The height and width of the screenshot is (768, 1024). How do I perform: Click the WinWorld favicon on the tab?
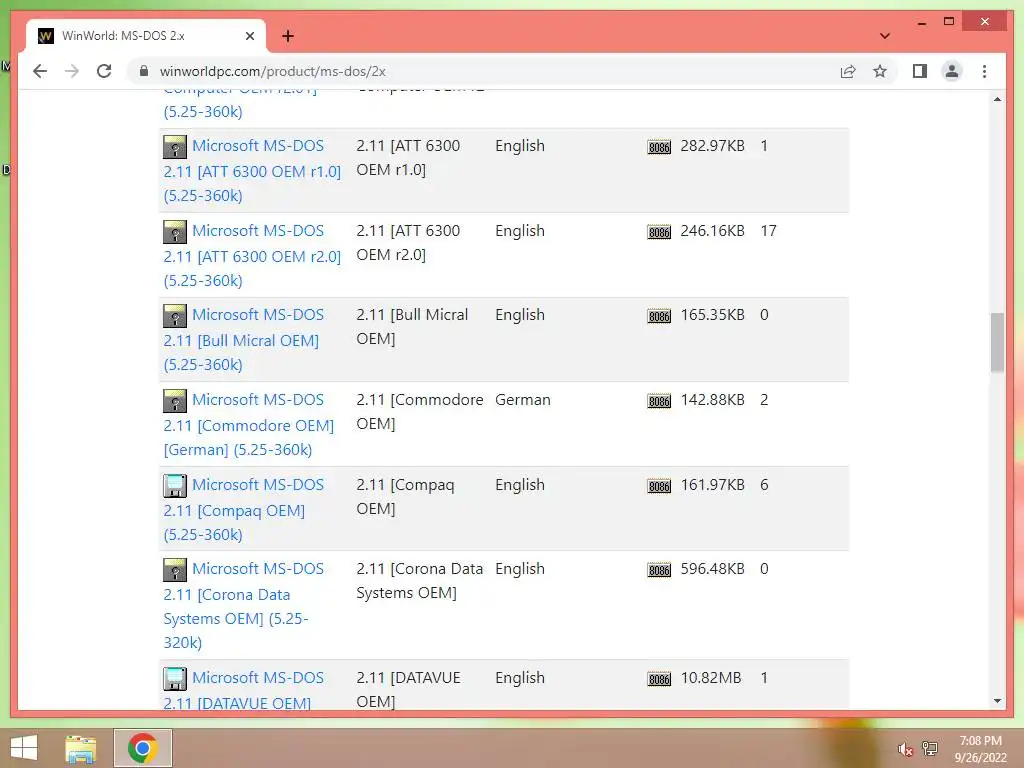point(46,36)
